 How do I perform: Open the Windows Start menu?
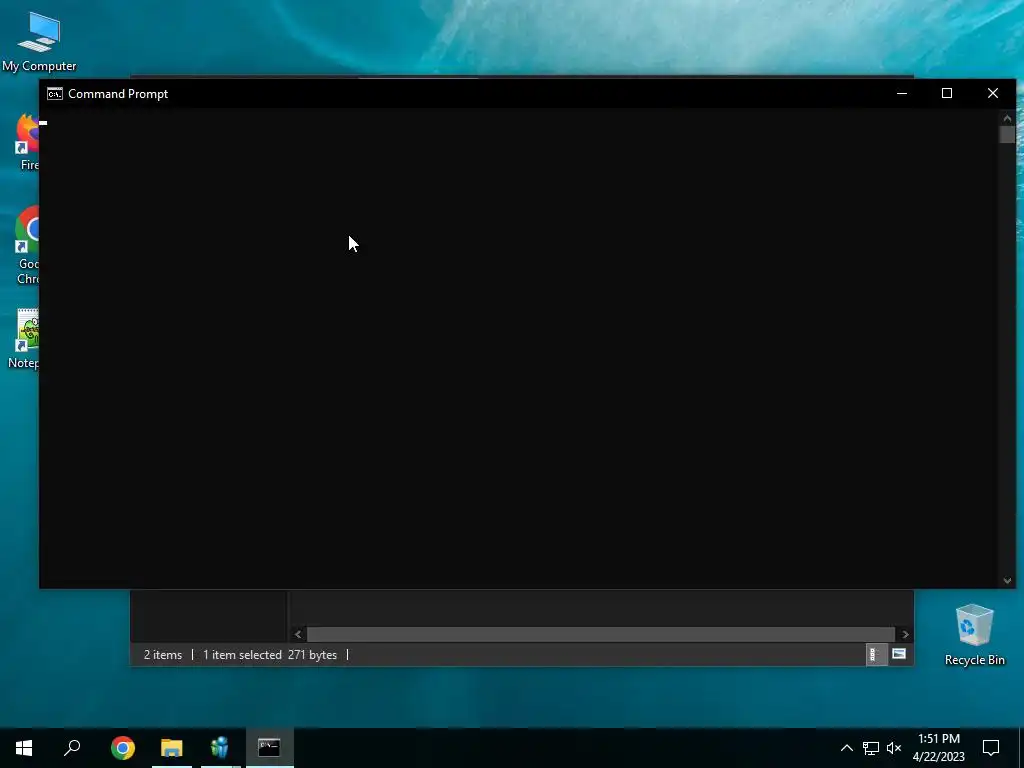[24, 748]
